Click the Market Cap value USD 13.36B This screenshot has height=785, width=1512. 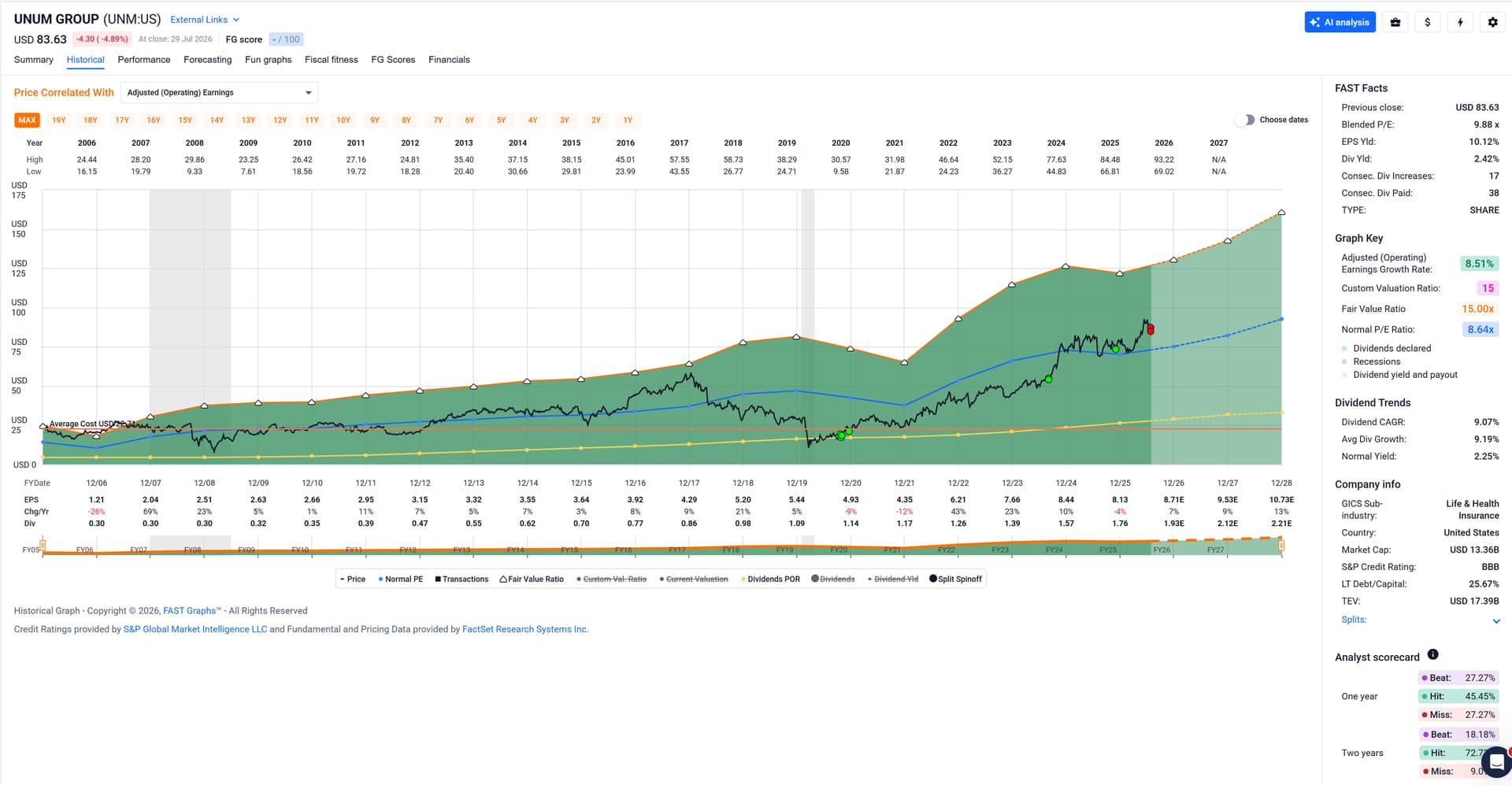coord(1474,550)
